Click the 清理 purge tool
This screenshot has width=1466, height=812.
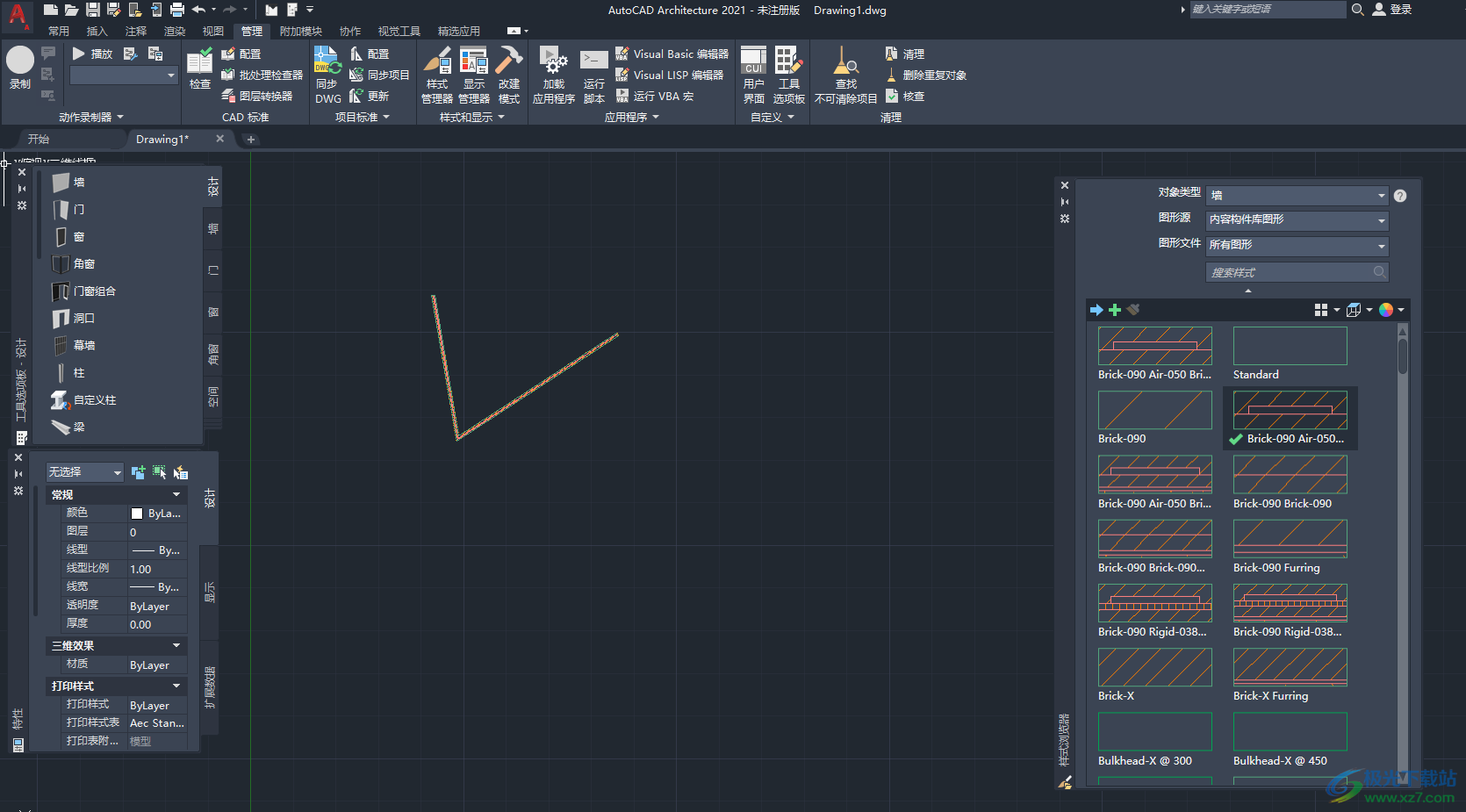point(904,54)
